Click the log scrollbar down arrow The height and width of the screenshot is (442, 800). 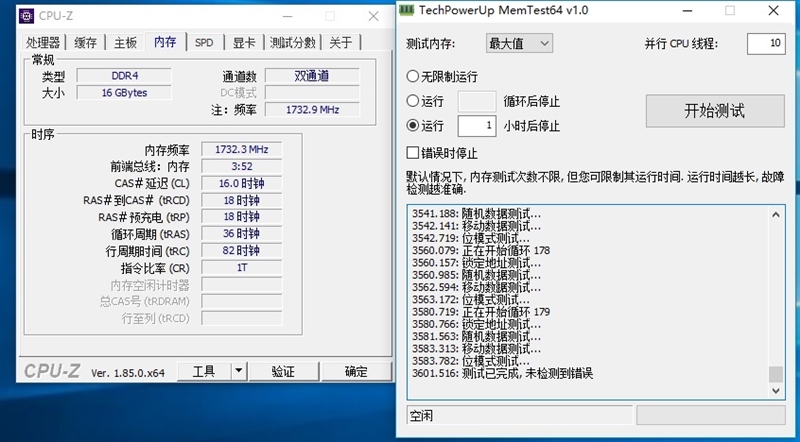[x=776, y=390]
